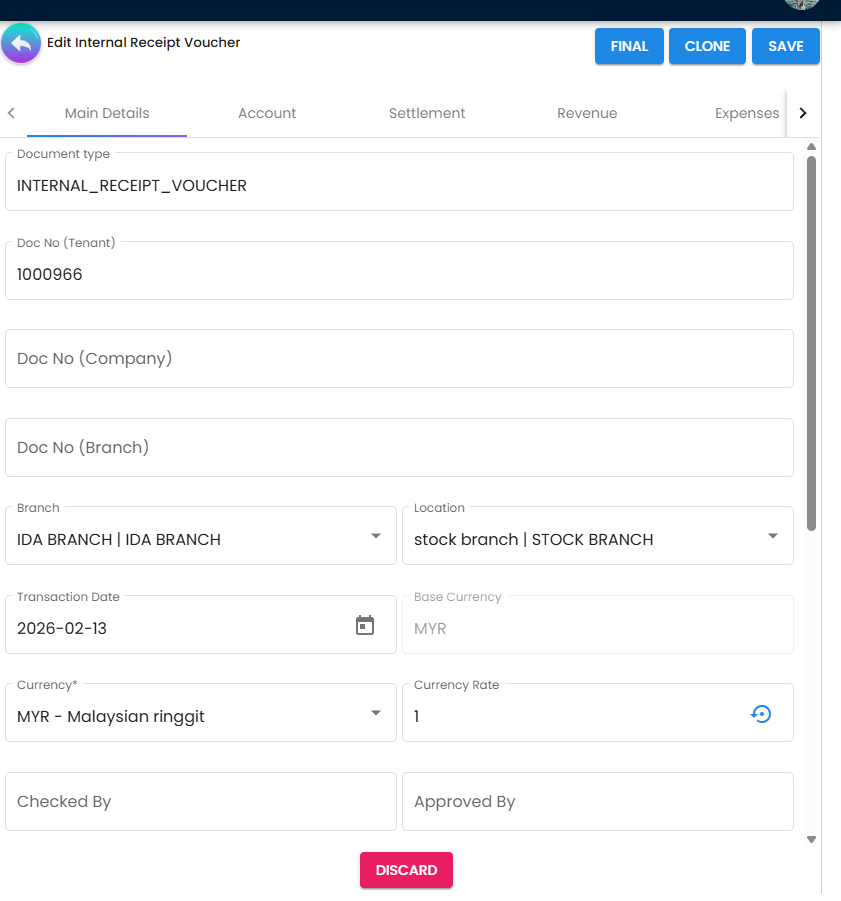The height and width of the screenshot is (901, 841).
Task: Click the Checked By input field
Action: [200, 801]
